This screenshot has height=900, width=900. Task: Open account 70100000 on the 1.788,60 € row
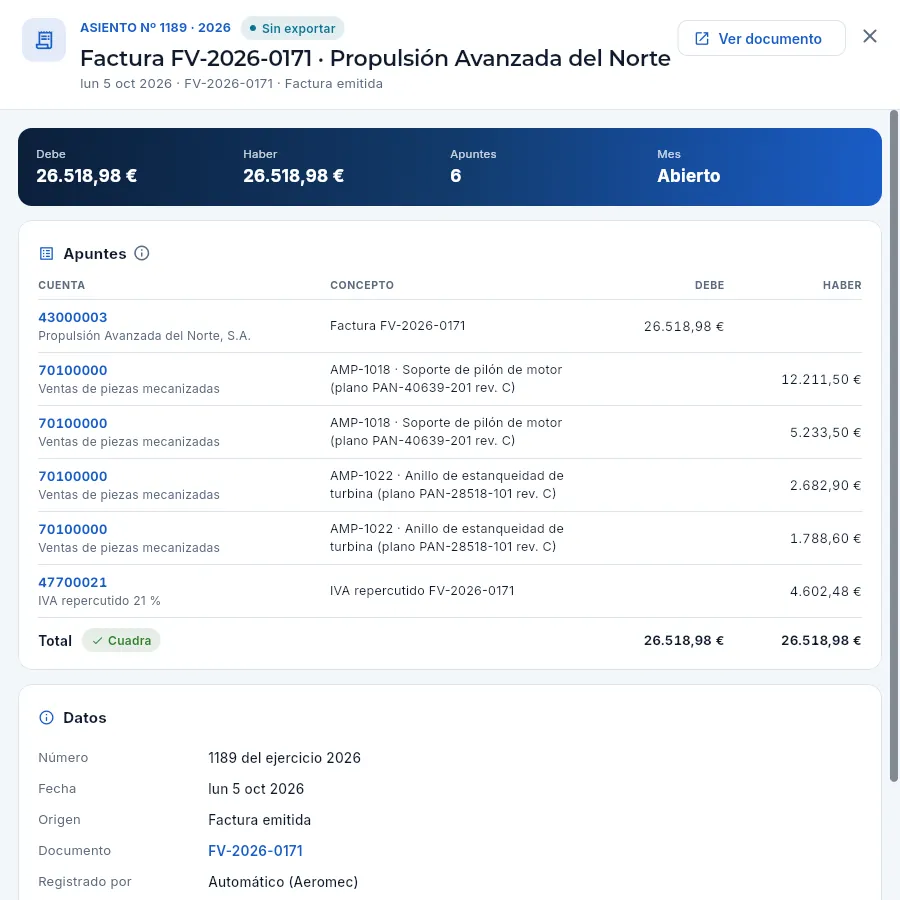point(73,529)
